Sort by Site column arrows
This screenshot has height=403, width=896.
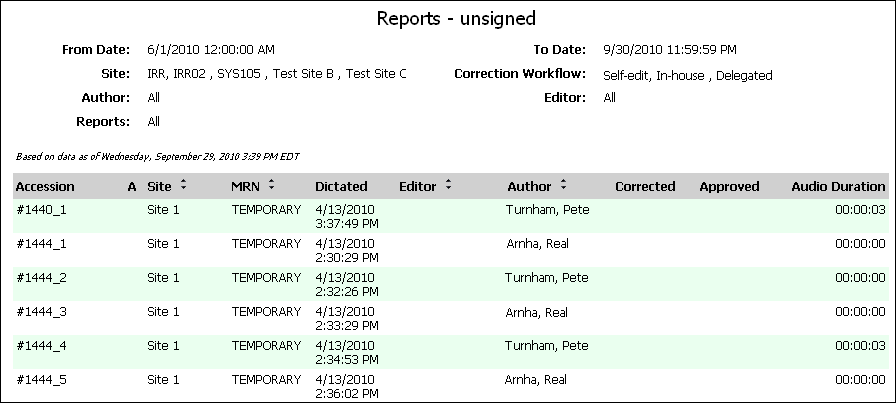click(x=183, y=185)
